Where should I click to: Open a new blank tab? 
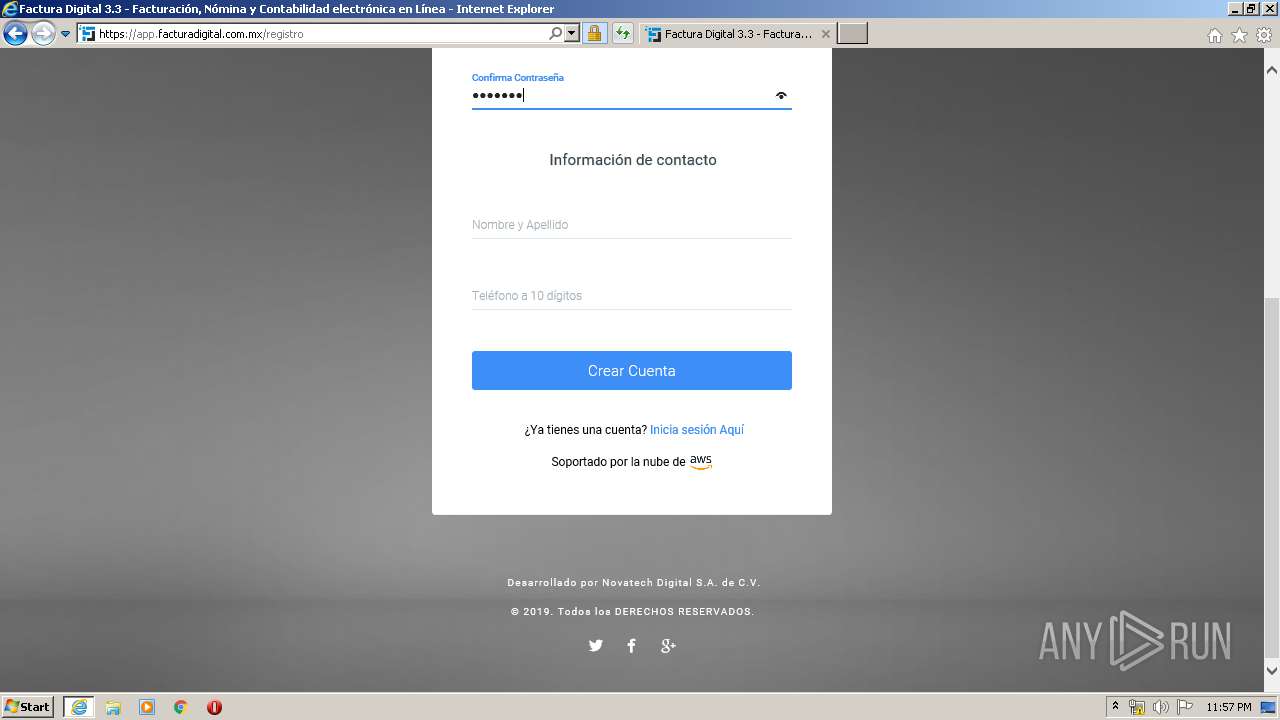point(852,34)
